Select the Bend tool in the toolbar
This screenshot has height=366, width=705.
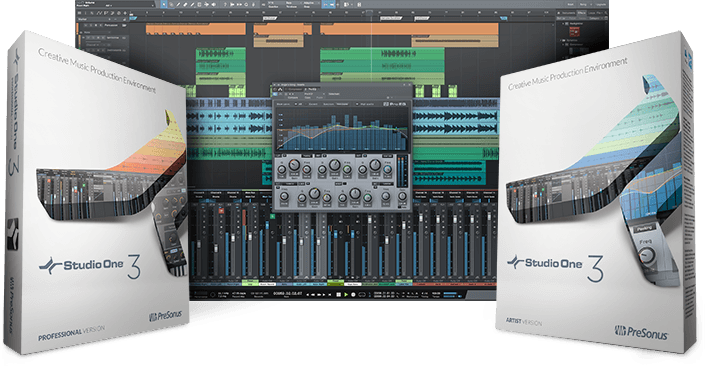[x=206, y=4]
